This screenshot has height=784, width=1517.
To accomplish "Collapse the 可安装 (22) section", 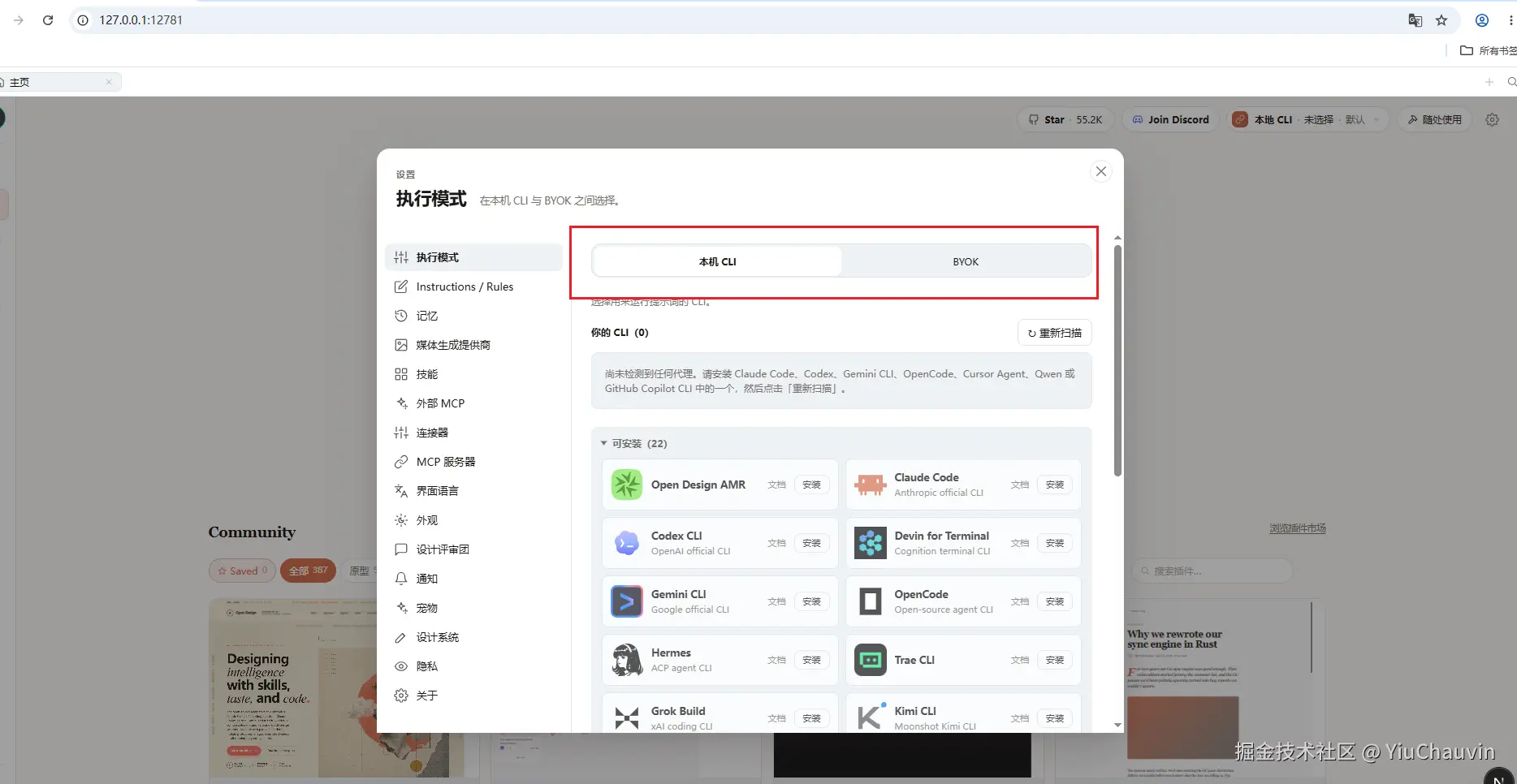I will click(633, 443).
